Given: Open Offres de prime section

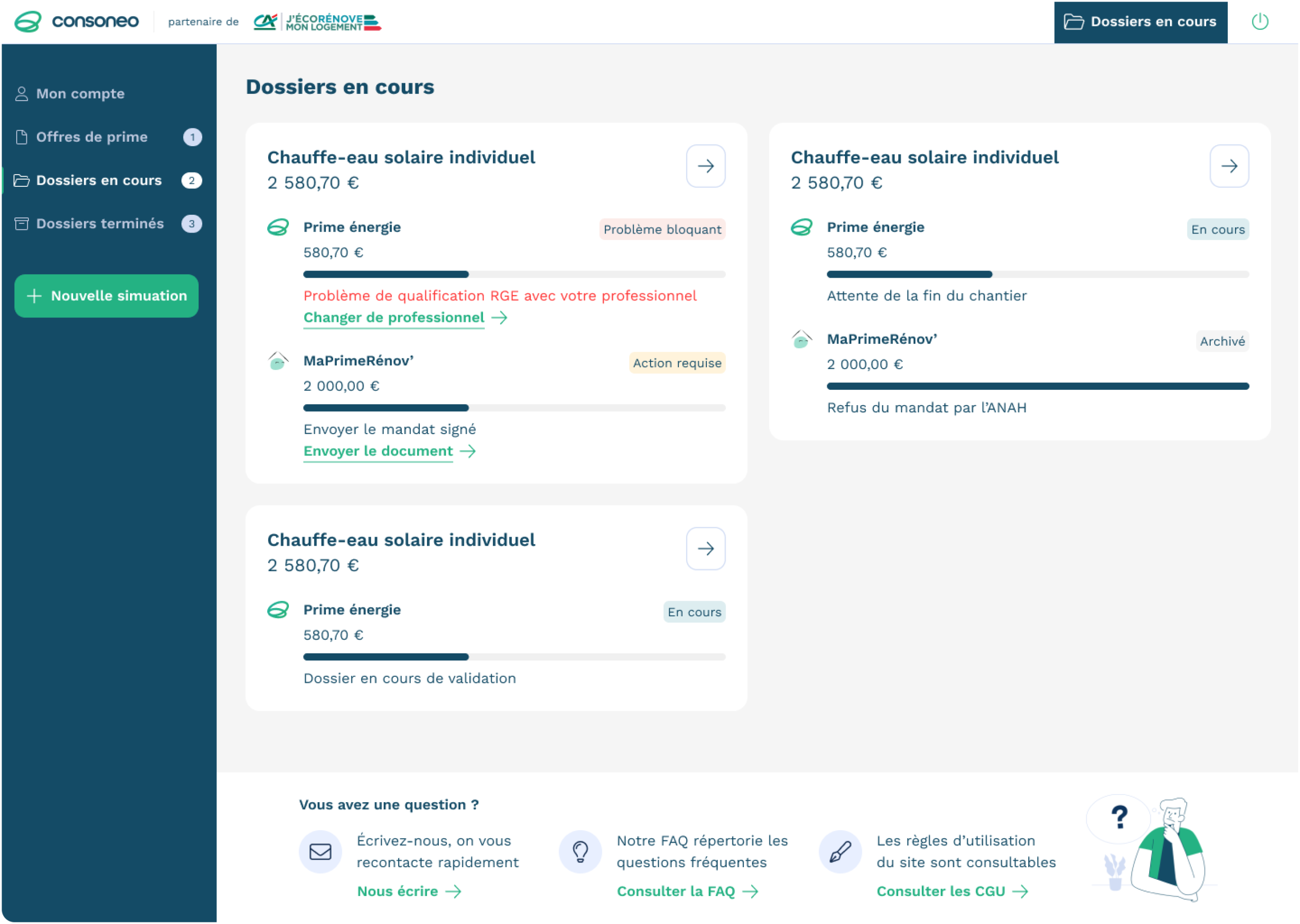Looking at the screenshot, I should coord(91,137).
